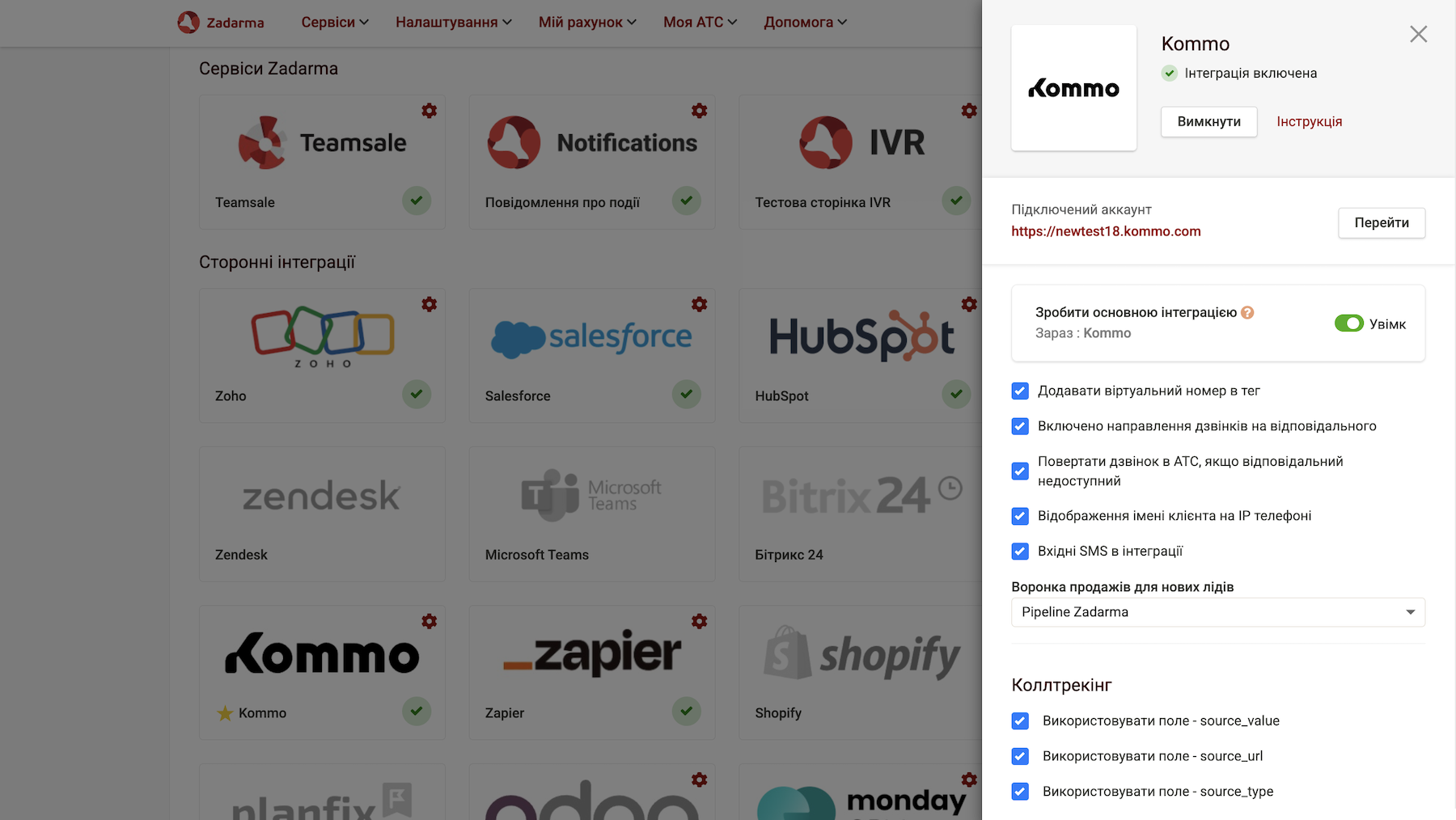1456x820 pixels.
Task: Open settings gear on Odoo card
Action: pyautogui.click(x=700, y=780)
